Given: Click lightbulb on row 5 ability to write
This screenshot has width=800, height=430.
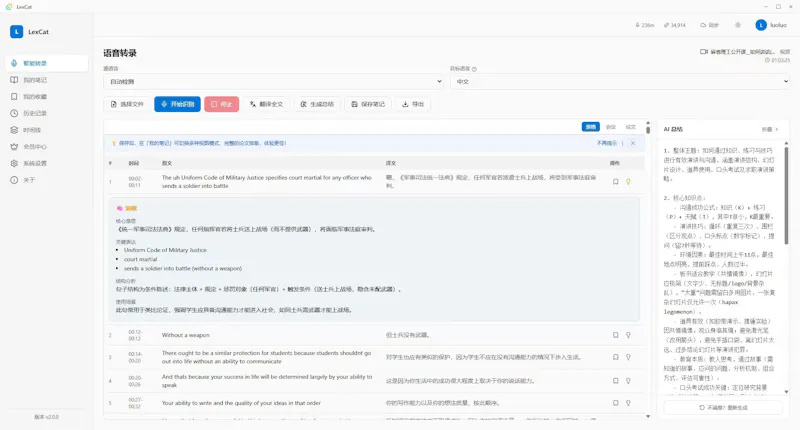Looking at the screenshot, I should pyautogui.click(x=629, y=403).
